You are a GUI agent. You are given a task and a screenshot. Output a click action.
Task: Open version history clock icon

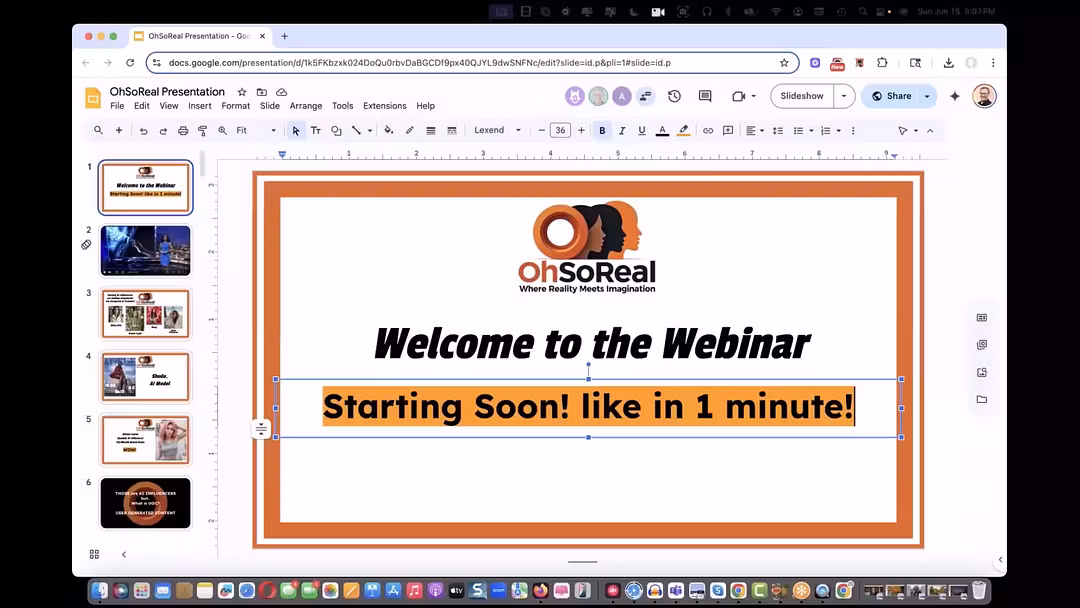tap(674, 96)
